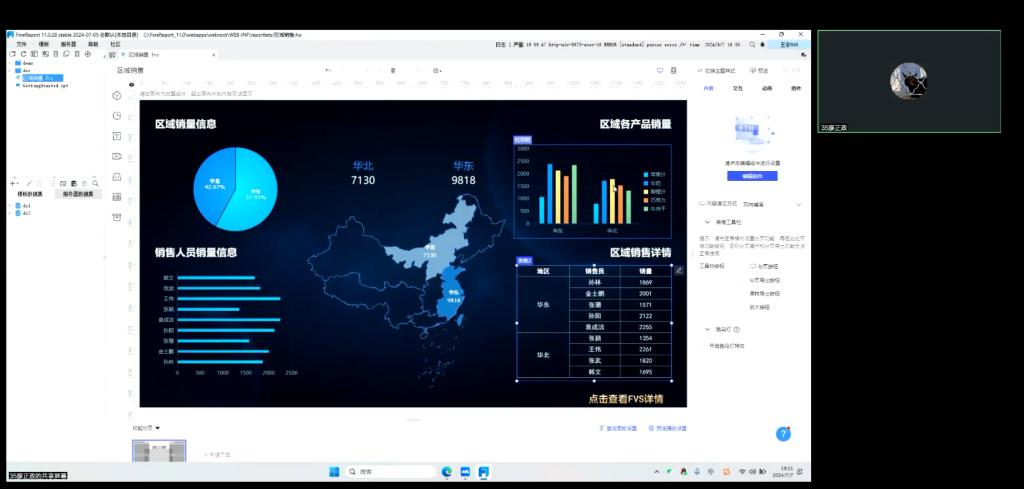Click the 点击查看FVS详情 link on the dashboard
Image resolution: width=1024 pixels, height=489 pixels.
tap(625, 399)
